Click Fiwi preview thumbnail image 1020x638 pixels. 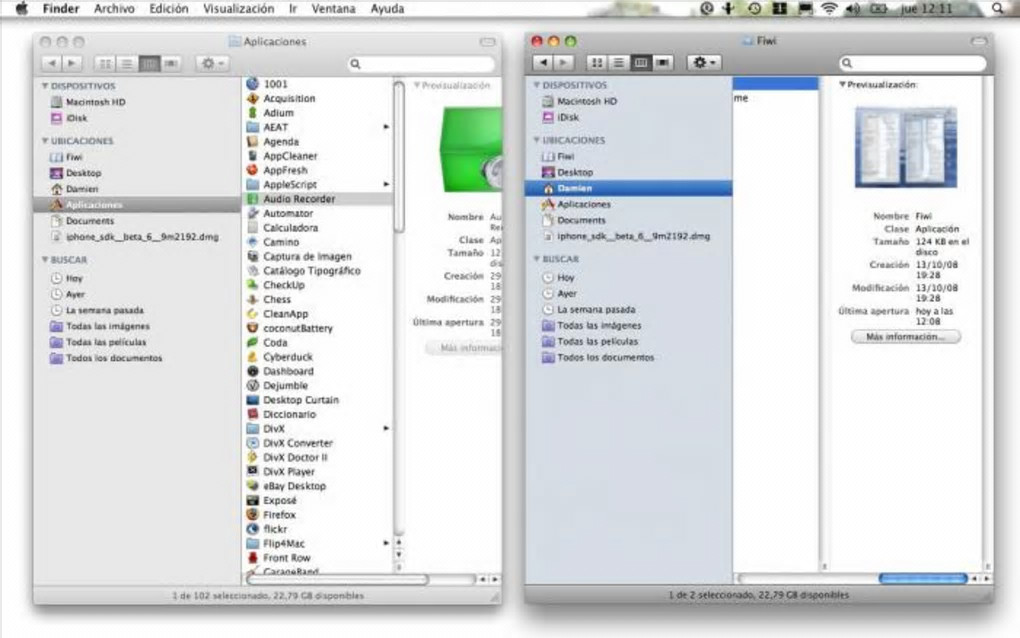tap(906, 147)
